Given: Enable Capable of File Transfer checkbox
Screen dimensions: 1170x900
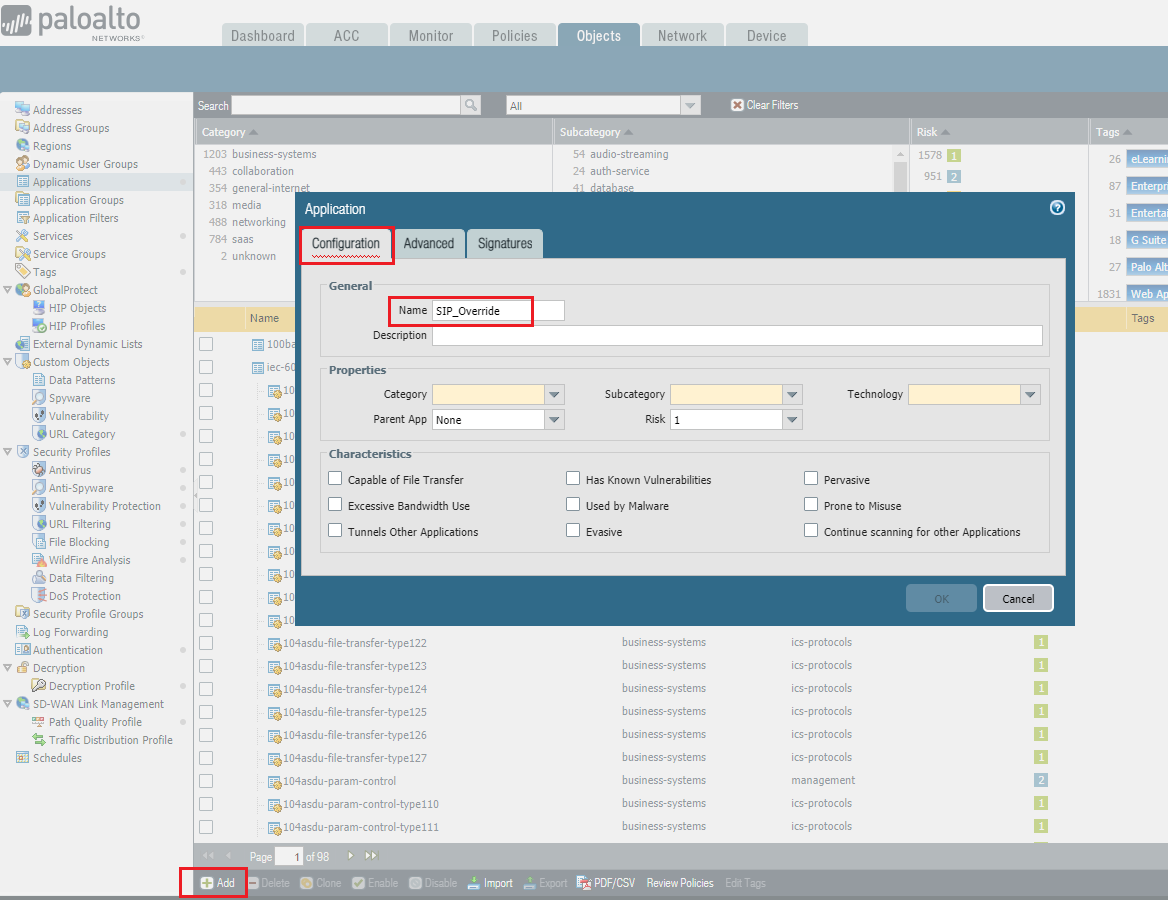Looking at the screenshot, I should 336,479.
